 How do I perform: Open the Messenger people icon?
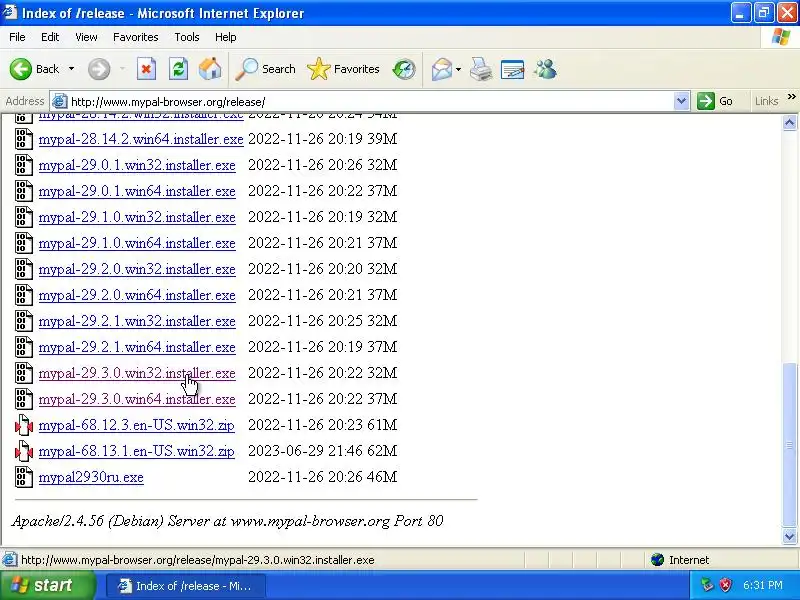[545, 69]
